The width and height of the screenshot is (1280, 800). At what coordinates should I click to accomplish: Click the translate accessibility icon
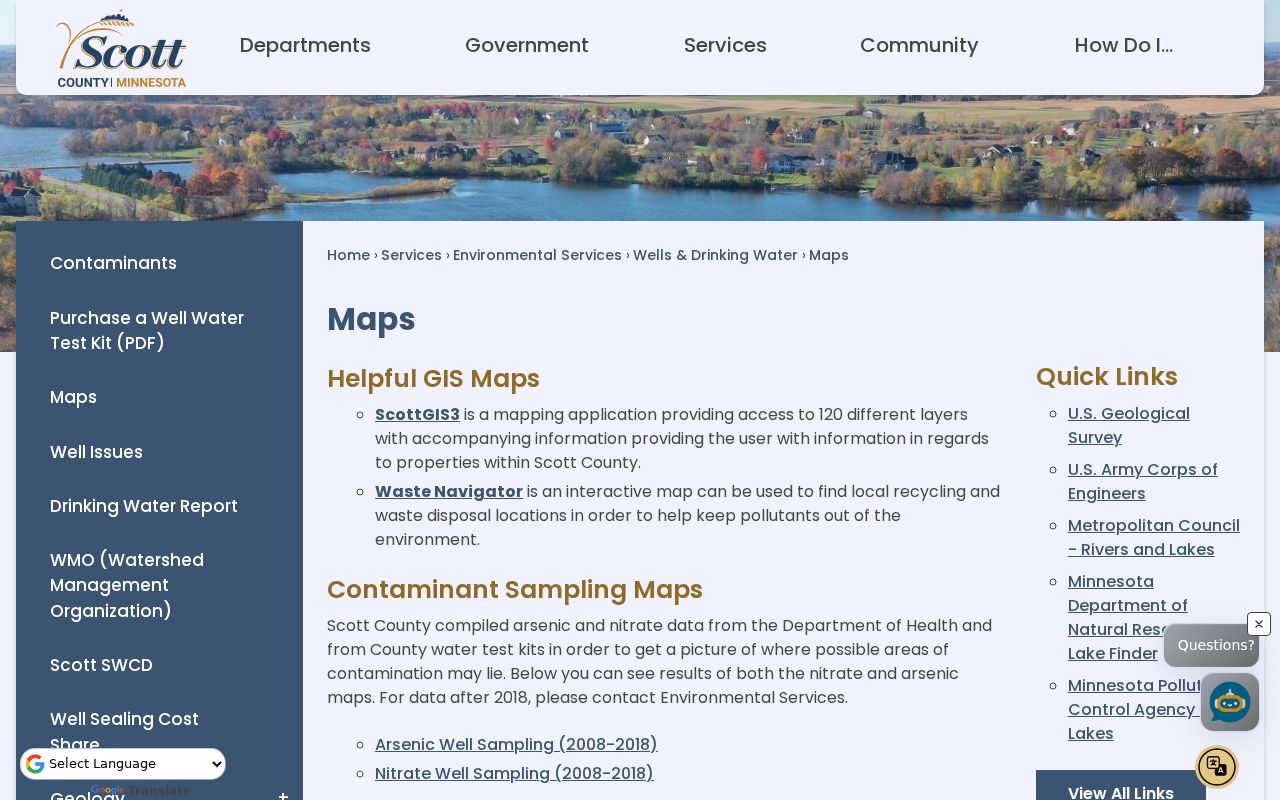coord(1217,767)
